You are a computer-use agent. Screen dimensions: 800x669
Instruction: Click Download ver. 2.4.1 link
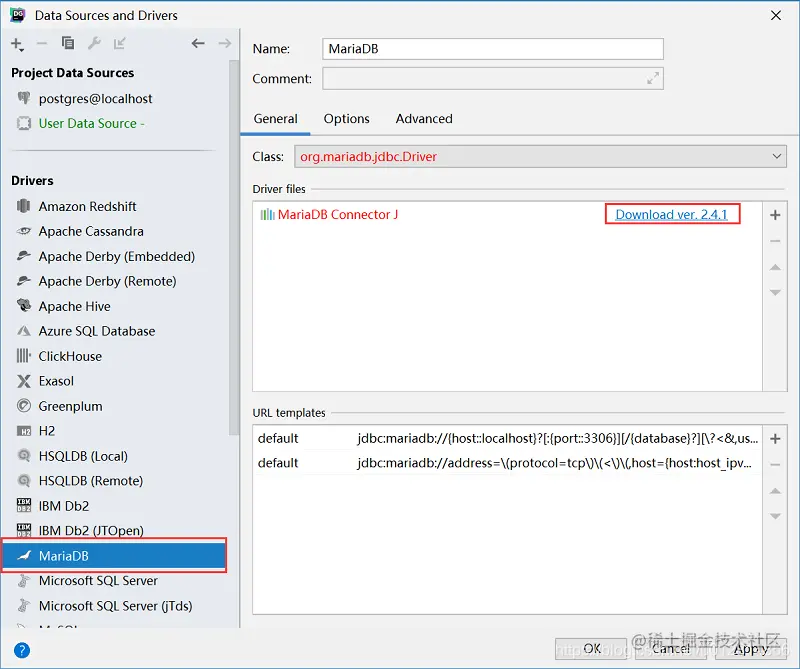click(671, 214)
